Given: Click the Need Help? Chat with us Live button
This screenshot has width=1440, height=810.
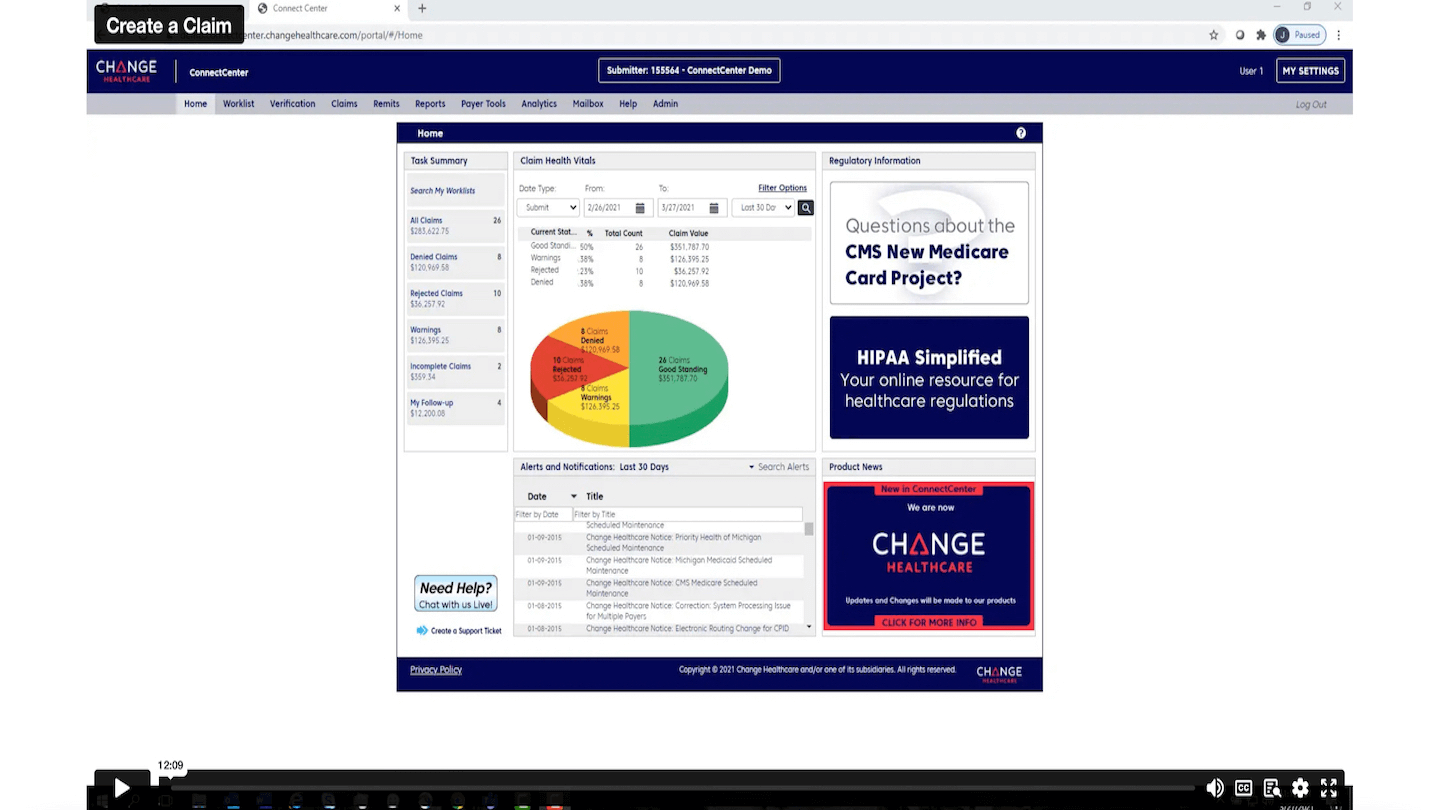Looking at the screenshot, I should (x=456, y=594).
